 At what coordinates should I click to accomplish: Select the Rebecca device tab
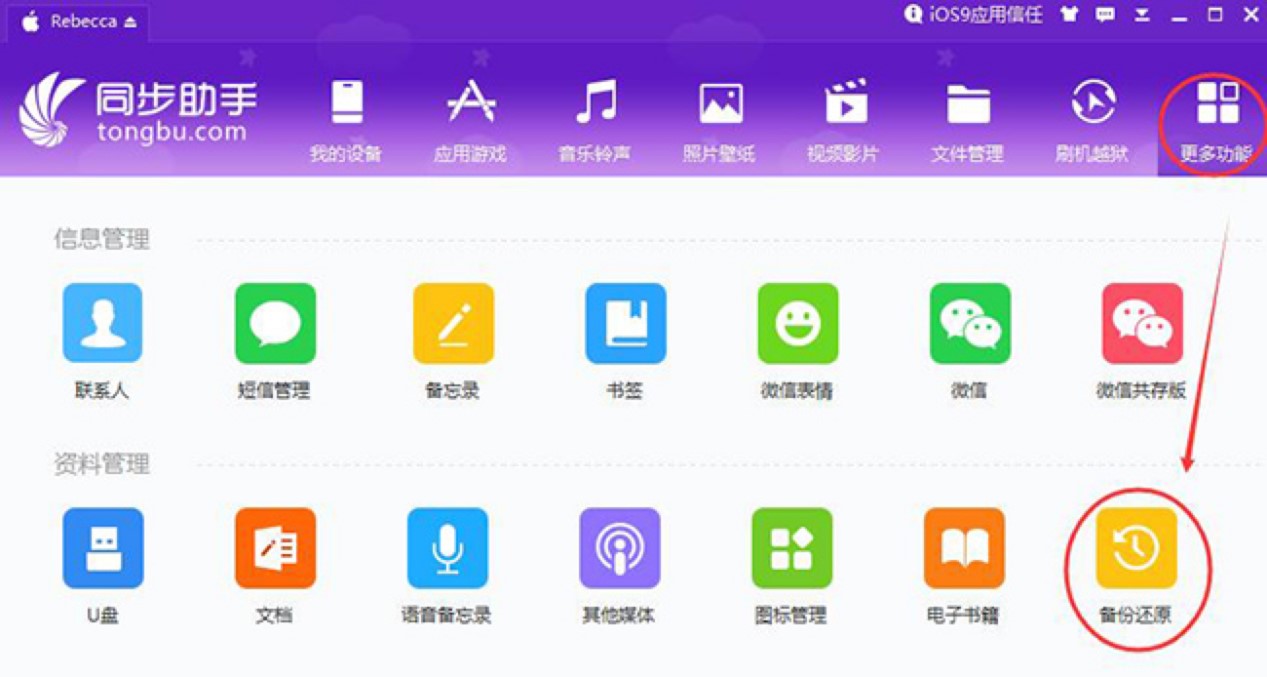point(80,22)
